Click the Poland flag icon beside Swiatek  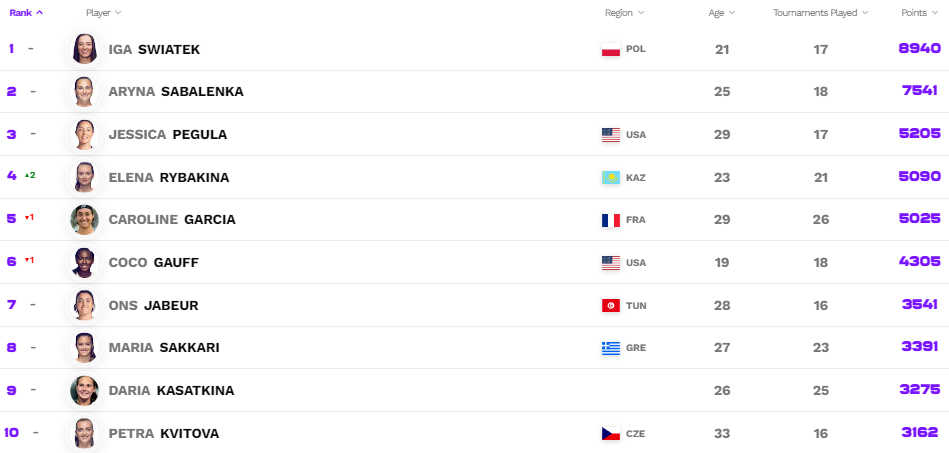point(610,49)
